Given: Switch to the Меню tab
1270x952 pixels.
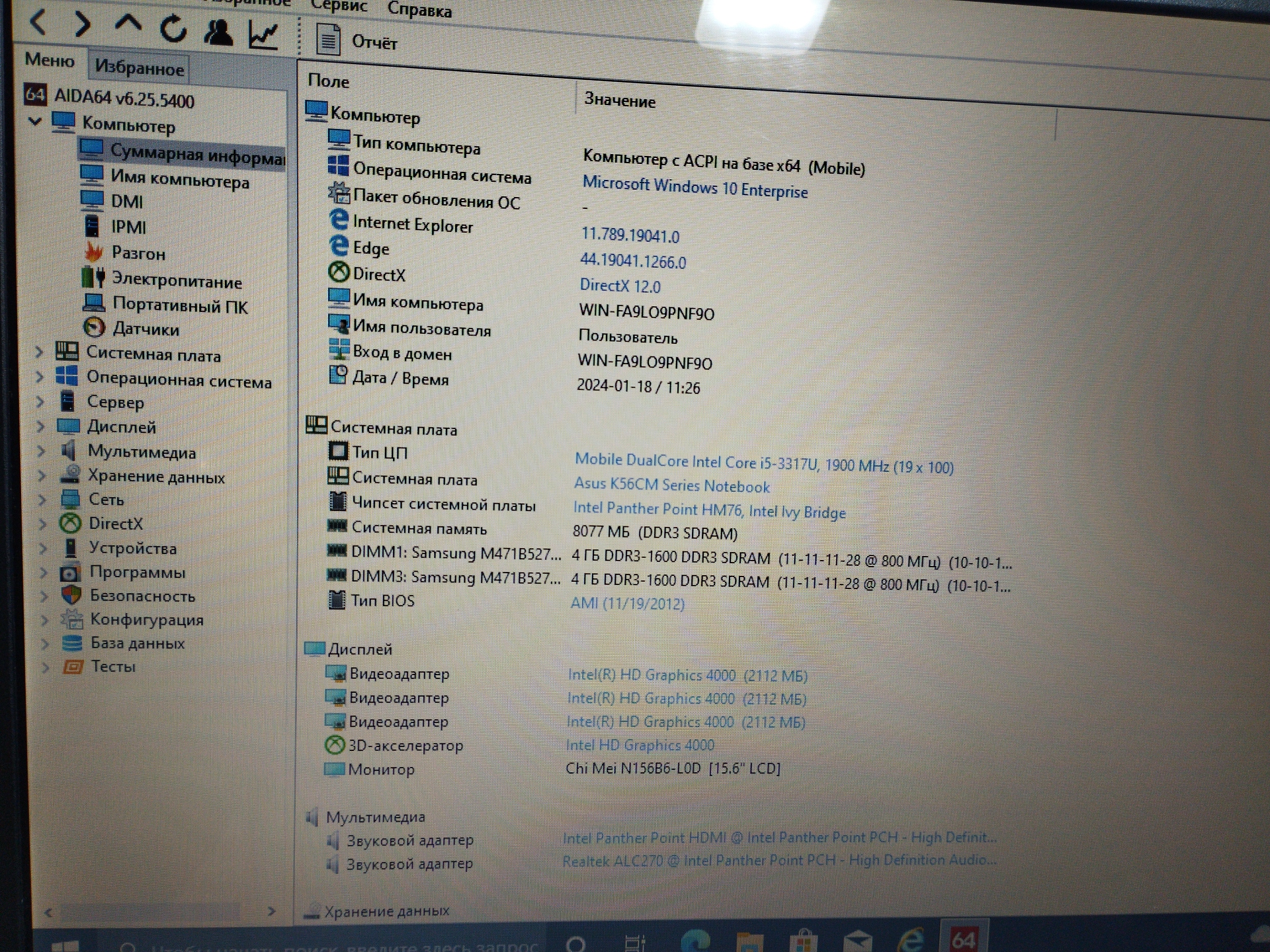Looking at the screenshot, I should point(50,60).
